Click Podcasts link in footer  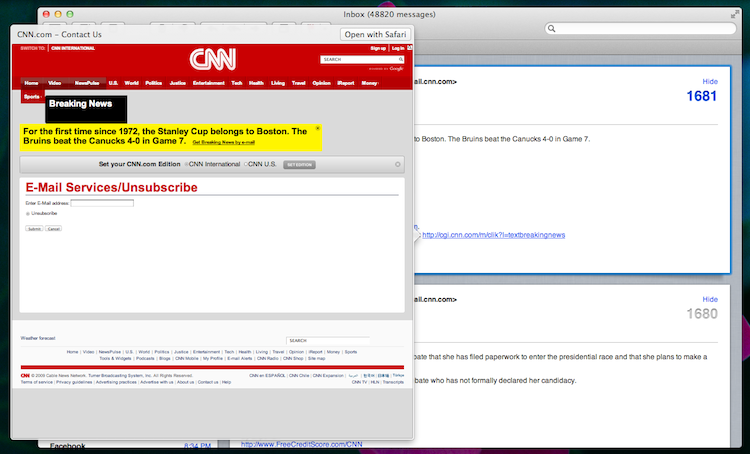coord(145,358)
